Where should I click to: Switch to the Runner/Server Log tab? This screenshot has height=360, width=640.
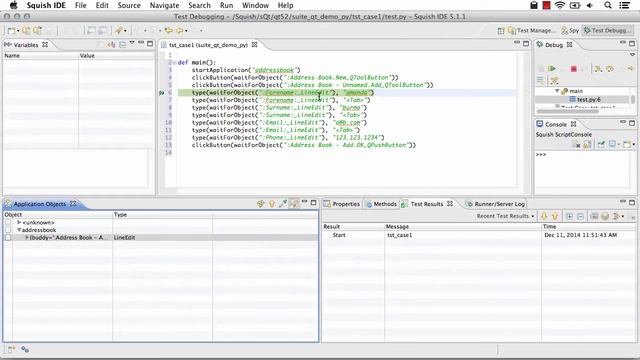click(x=495, y=204)
